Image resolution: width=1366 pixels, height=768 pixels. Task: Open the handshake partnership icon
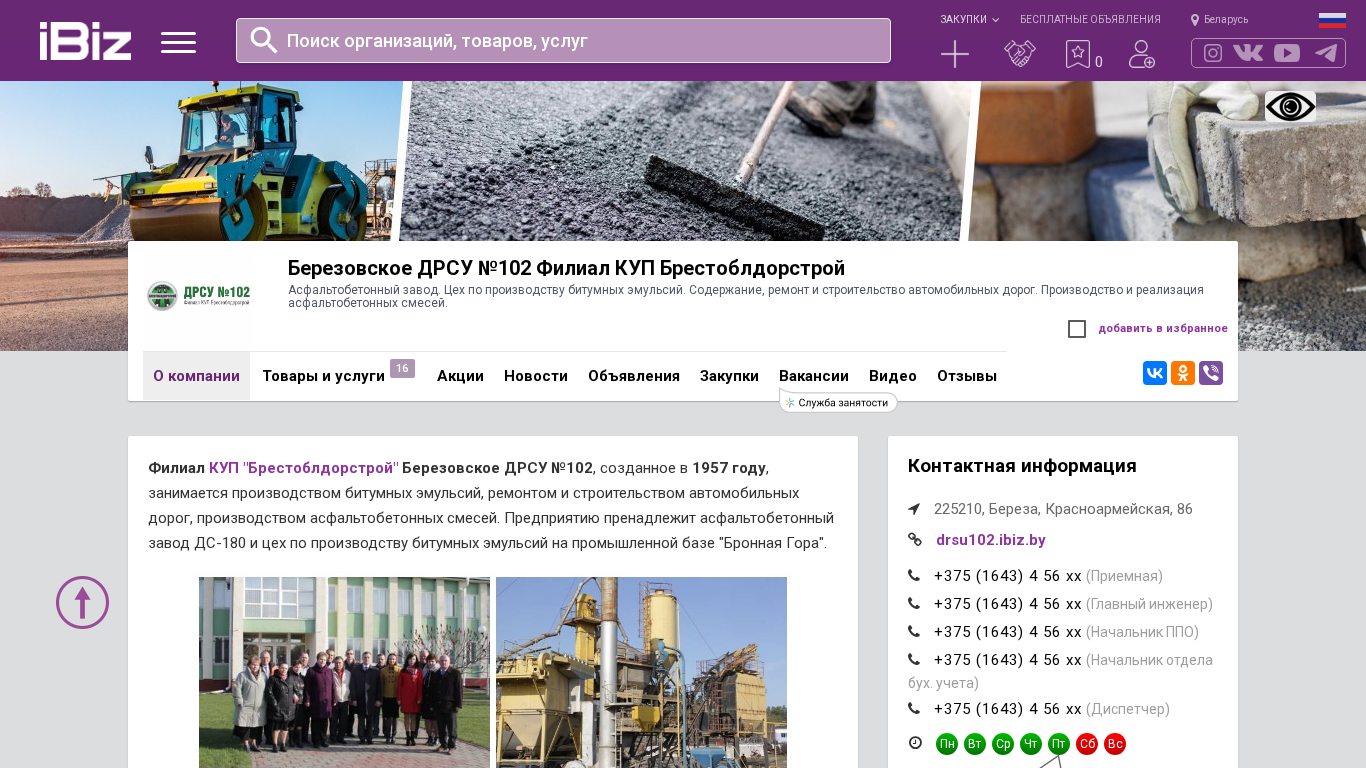(1019, 54)
